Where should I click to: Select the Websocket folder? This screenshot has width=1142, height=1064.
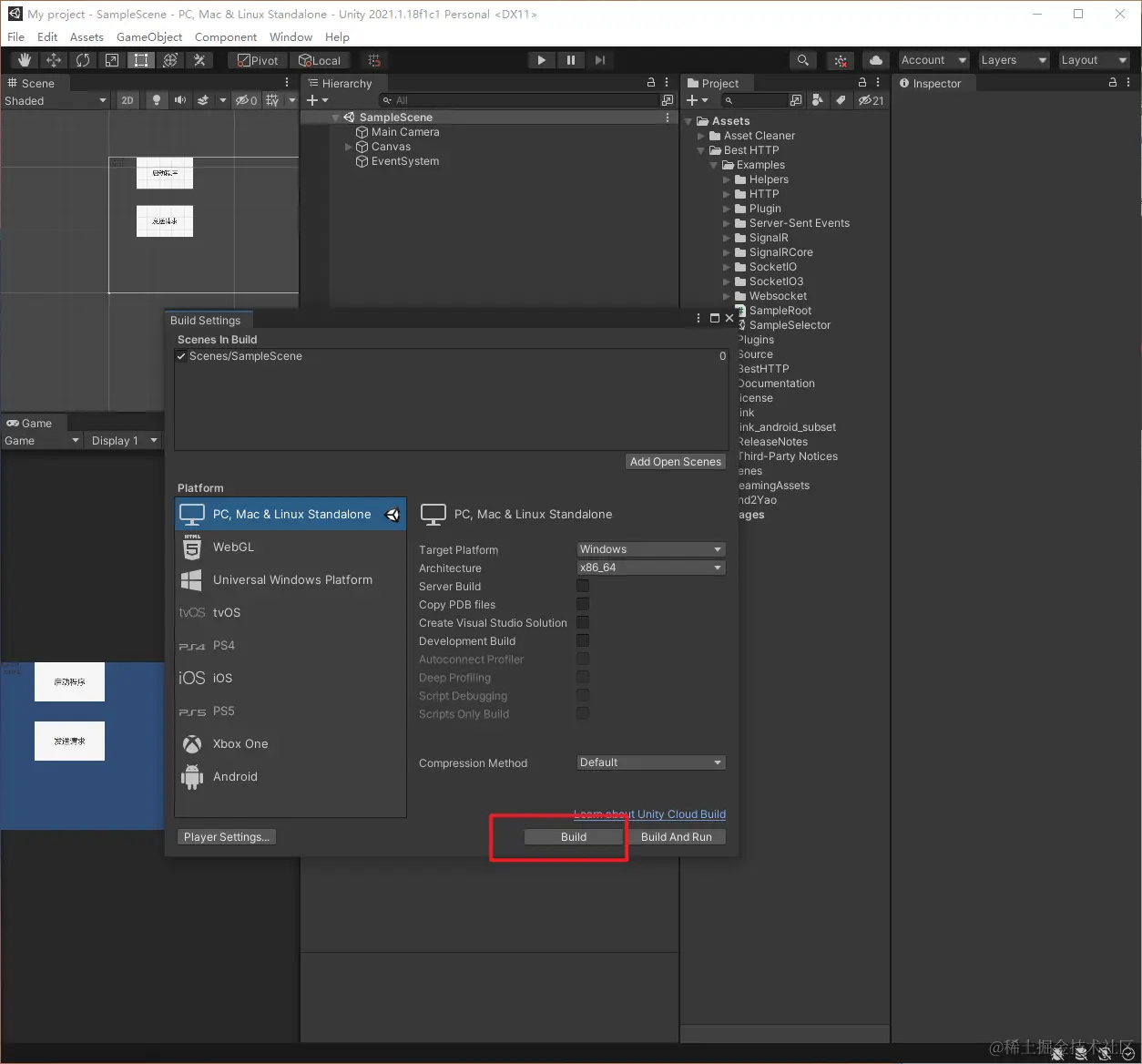tap(770, 296)
